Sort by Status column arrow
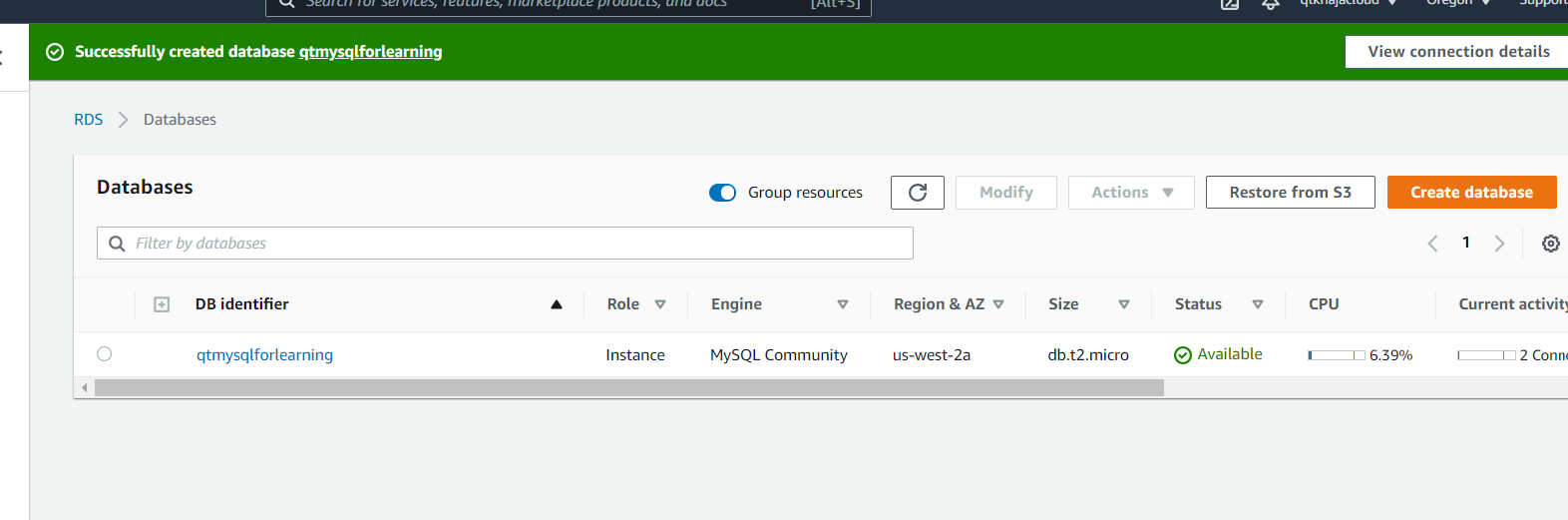Screen dimensions: 1568x520 pyautogui.click(x=1258, y=304)
